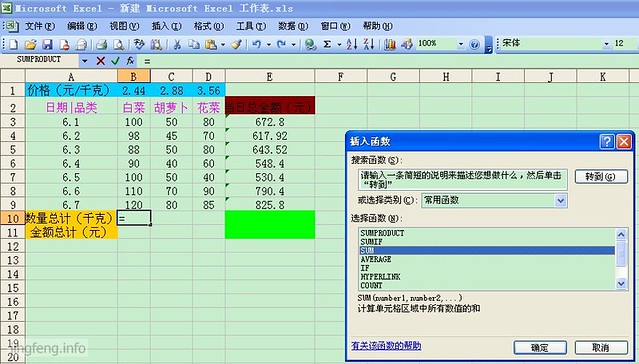Screen dimensions: 639x364
Task: Select COUNT in the function list
Action: 487,285
